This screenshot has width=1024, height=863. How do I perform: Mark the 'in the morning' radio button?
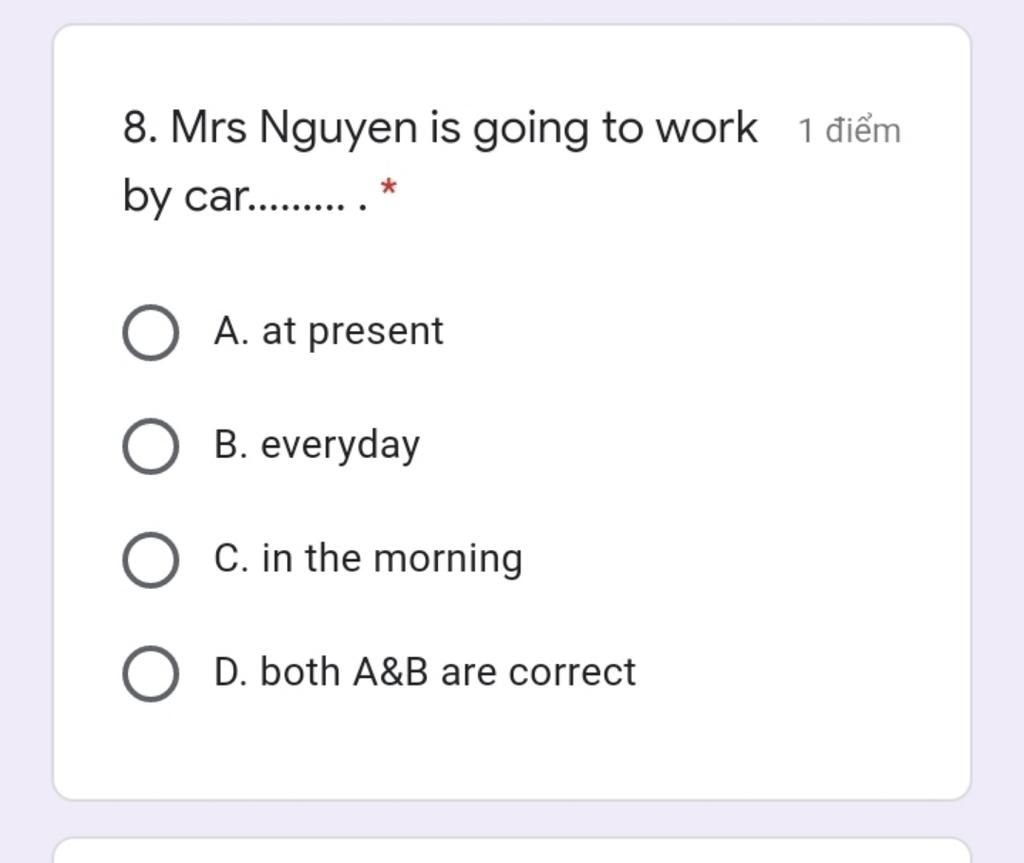tap(150, 560)
